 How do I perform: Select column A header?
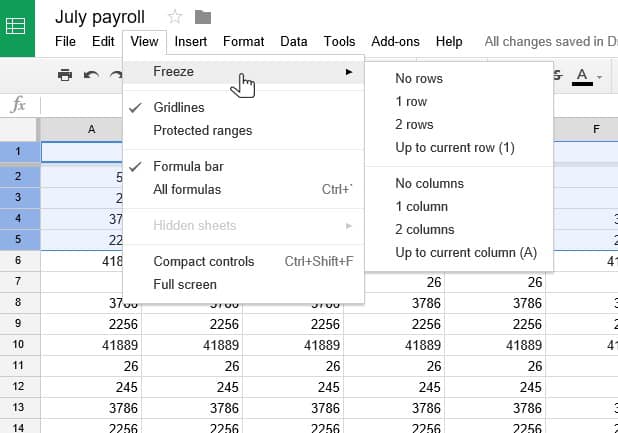click(91, 129)
